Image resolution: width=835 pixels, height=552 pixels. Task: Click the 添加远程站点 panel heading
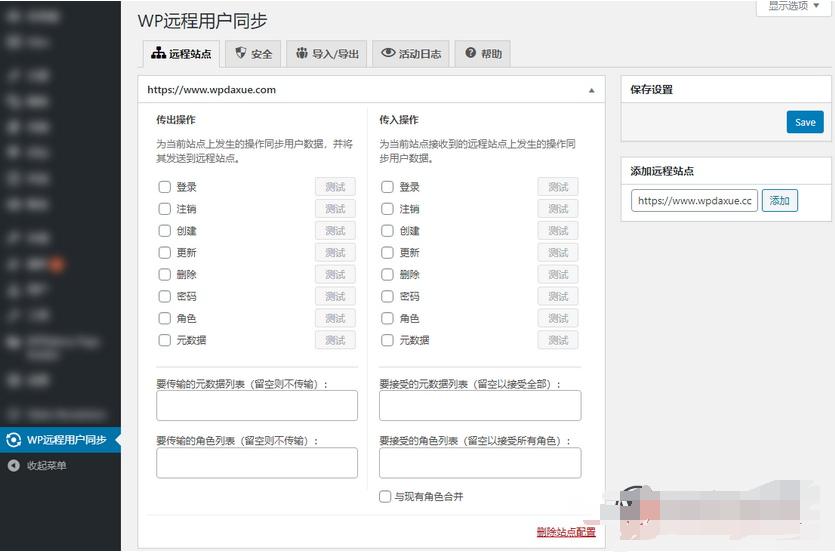point(662,171)
